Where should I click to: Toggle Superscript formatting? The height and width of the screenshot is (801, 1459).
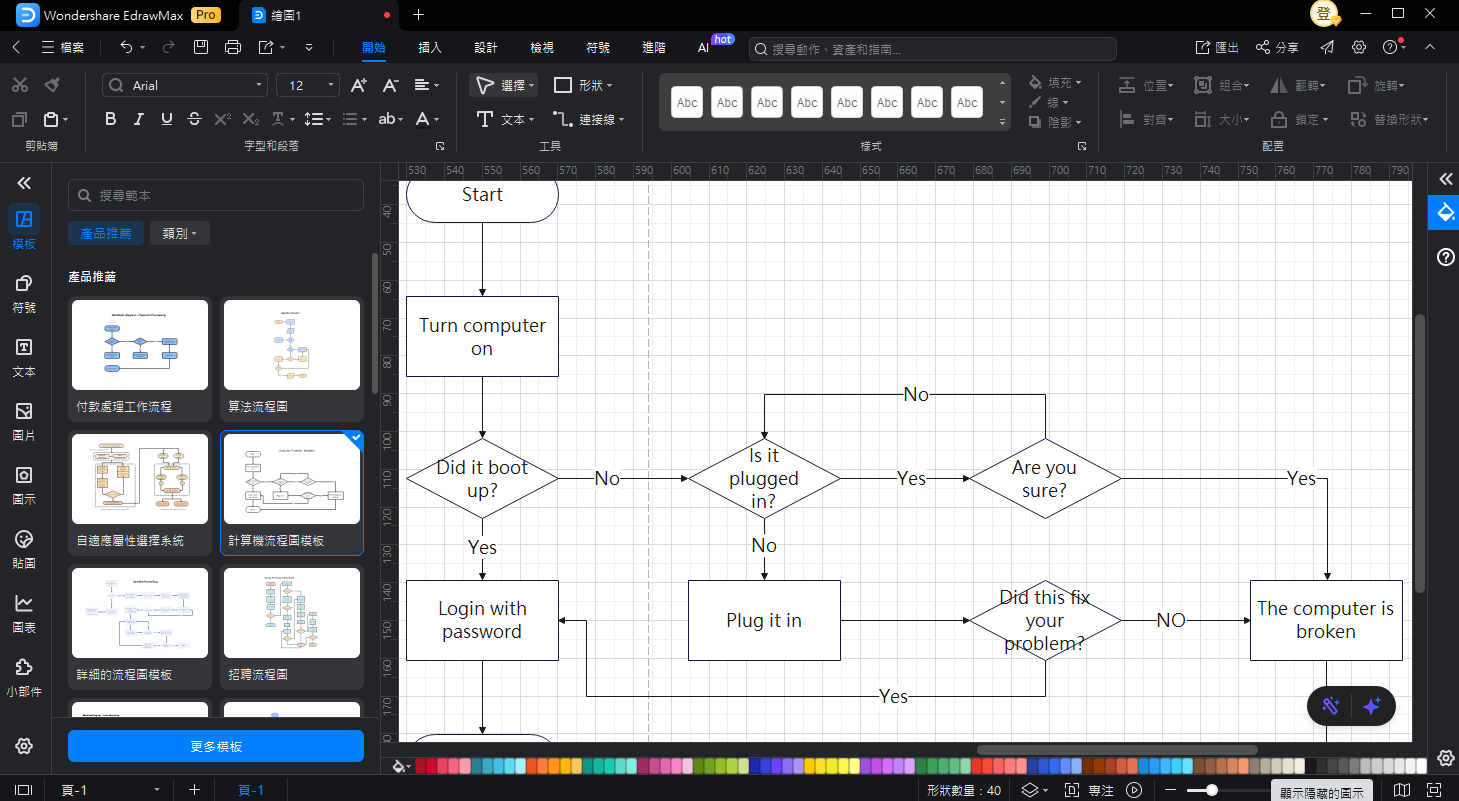click(x=223, y=119)
